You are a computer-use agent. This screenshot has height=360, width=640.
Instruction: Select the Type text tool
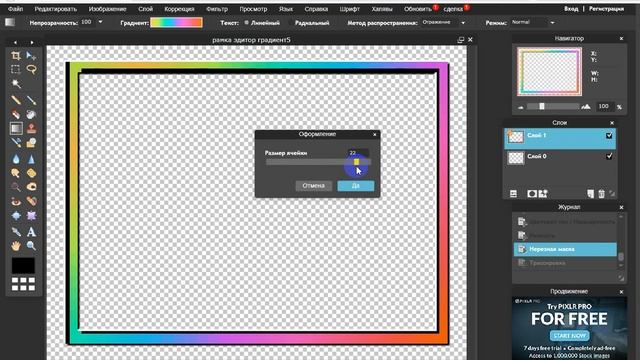tap(31, 232)
